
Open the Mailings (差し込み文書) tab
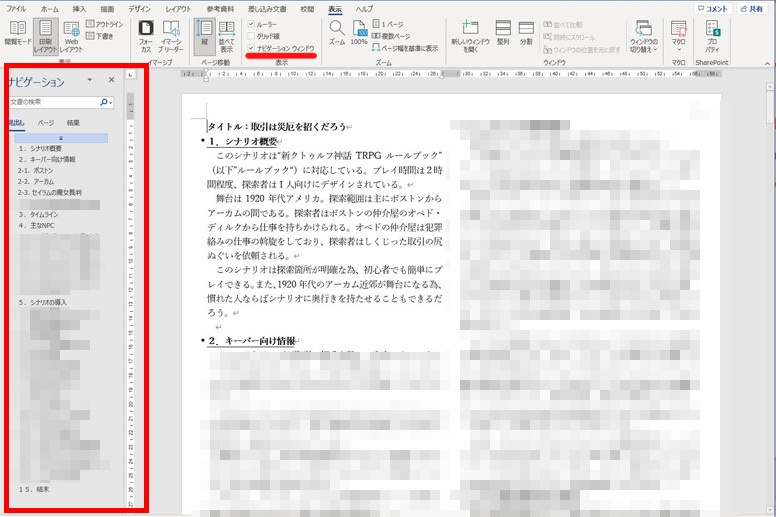coord(267,9)
